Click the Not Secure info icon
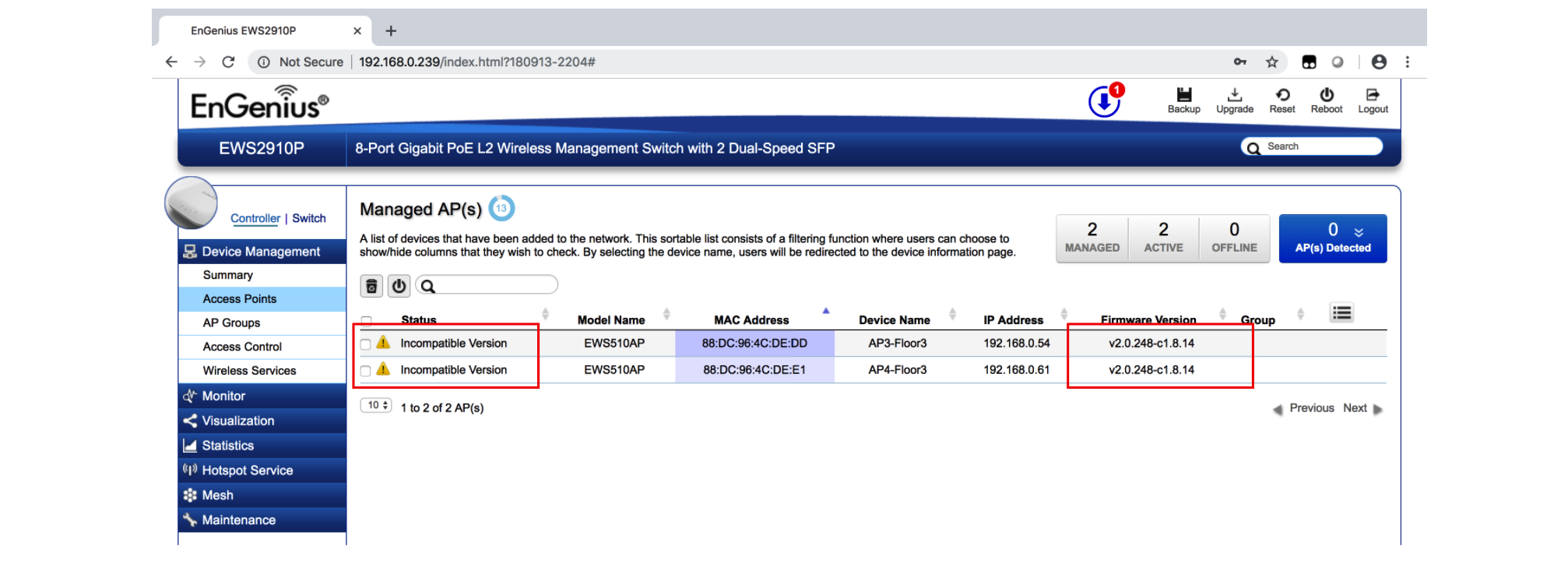1568x564 pixels. pos(264,62)
